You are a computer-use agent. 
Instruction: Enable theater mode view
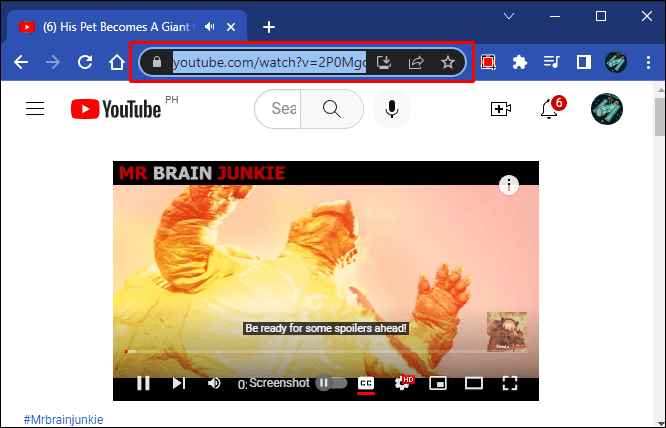click(x=474, y=383)
